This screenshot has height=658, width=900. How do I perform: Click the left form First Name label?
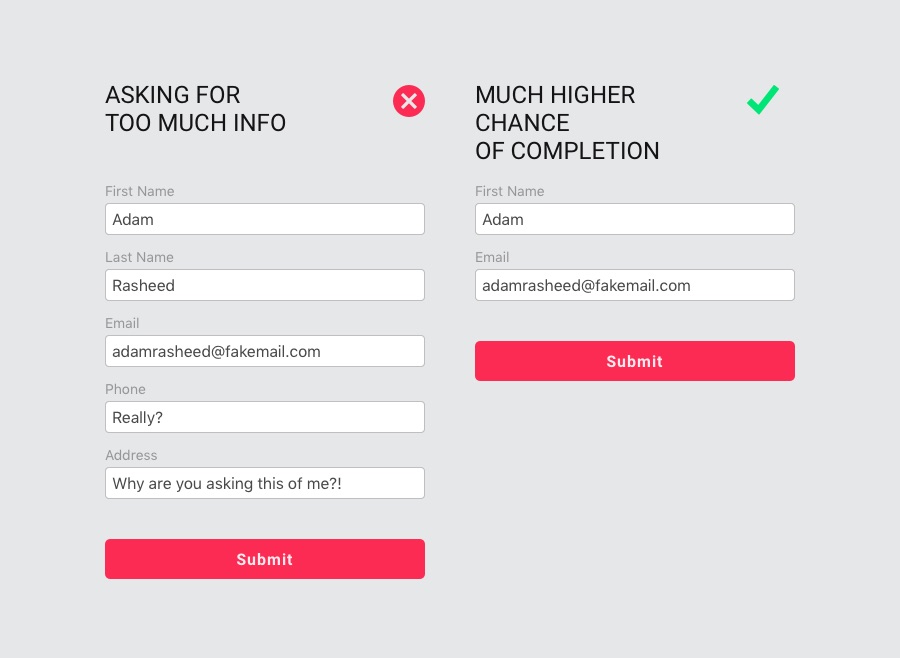[x=139, y=191]
